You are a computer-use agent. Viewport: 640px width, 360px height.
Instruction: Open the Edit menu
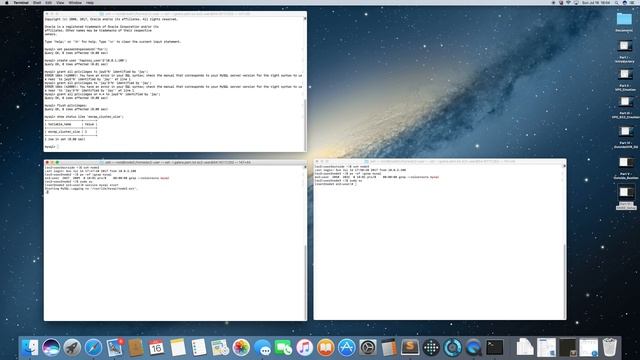pyautogui.click(x=49, y=2)
